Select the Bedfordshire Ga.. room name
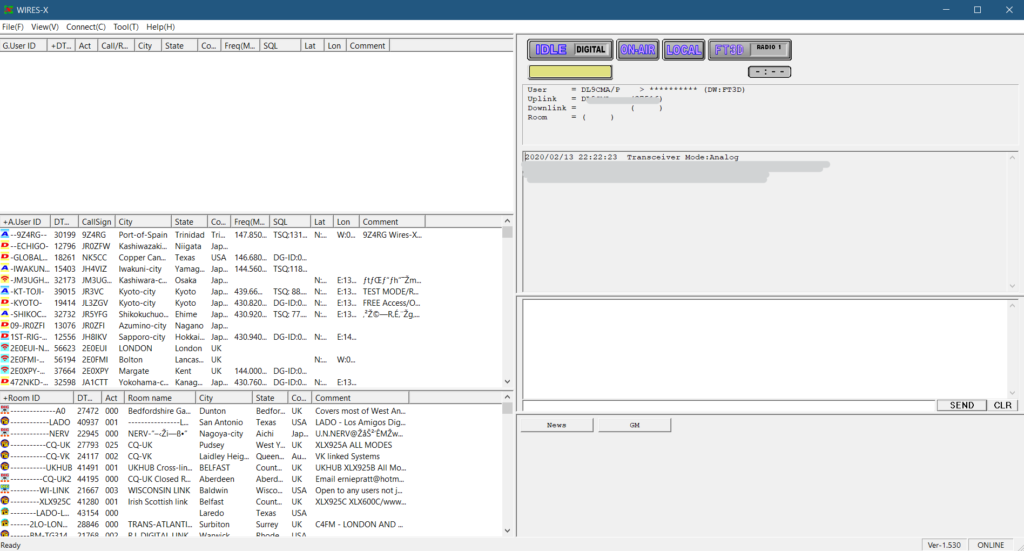This screenshot has height=551, width=1024. tap(159, 411)
